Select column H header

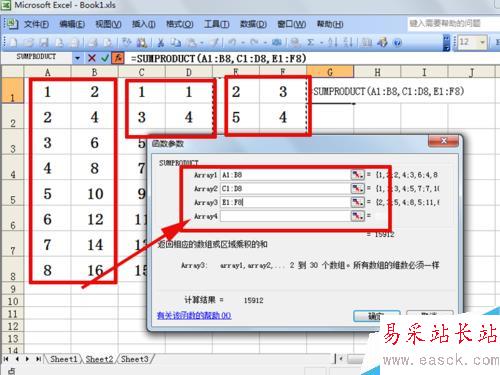[377, 72]
